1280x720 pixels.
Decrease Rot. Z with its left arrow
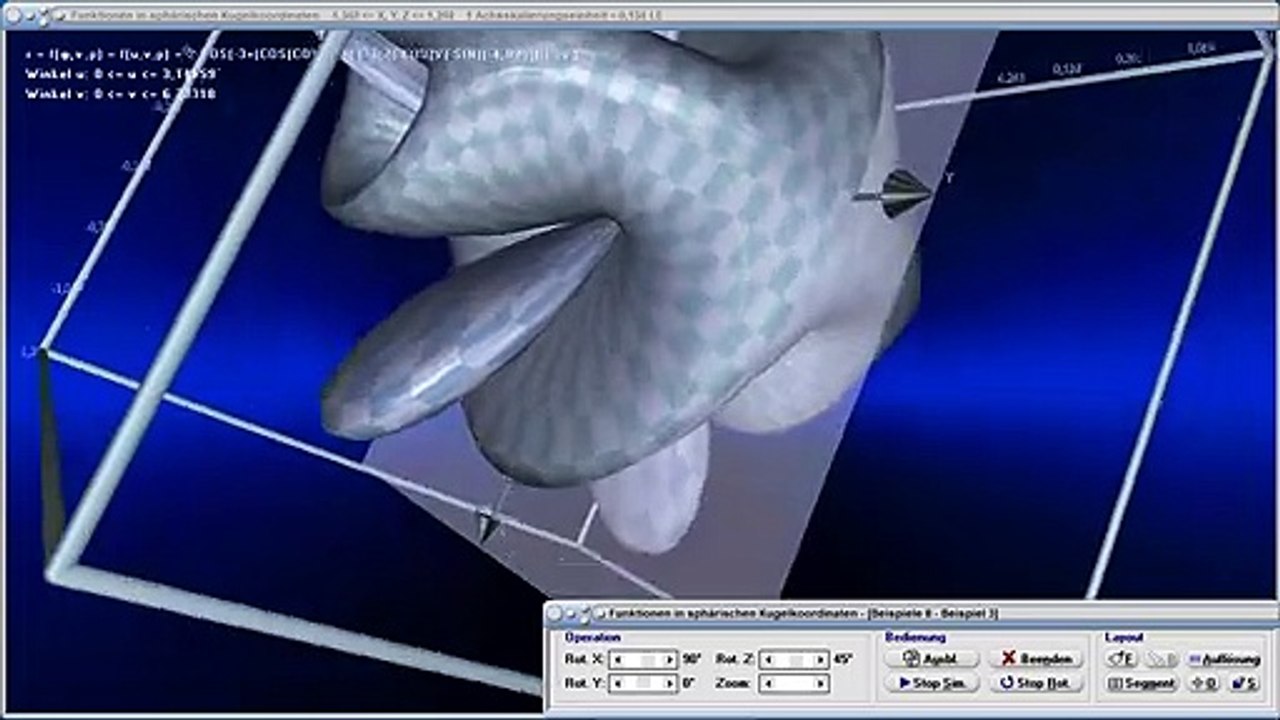pyautogui.click(x=767, y=660)
